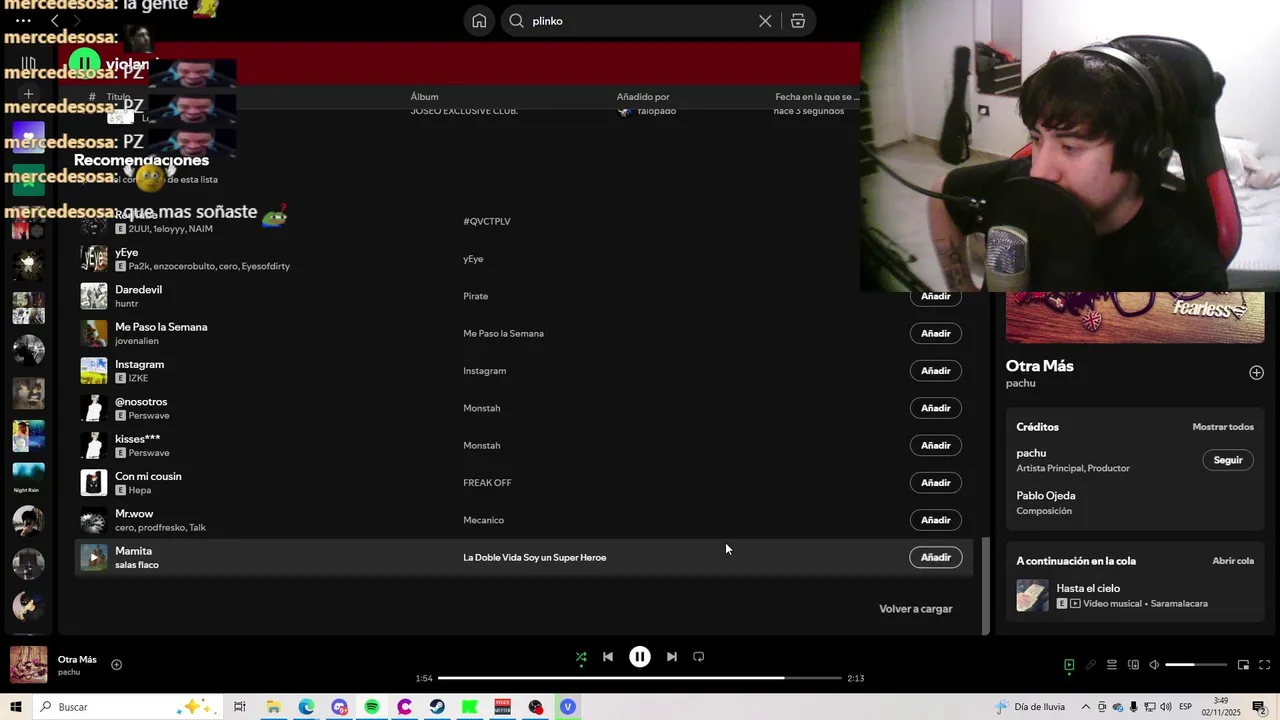Expand the system tray hidden icons chevron
Image resolution: width=1280 pixels, height=720 pixels.
point(1085,707)
